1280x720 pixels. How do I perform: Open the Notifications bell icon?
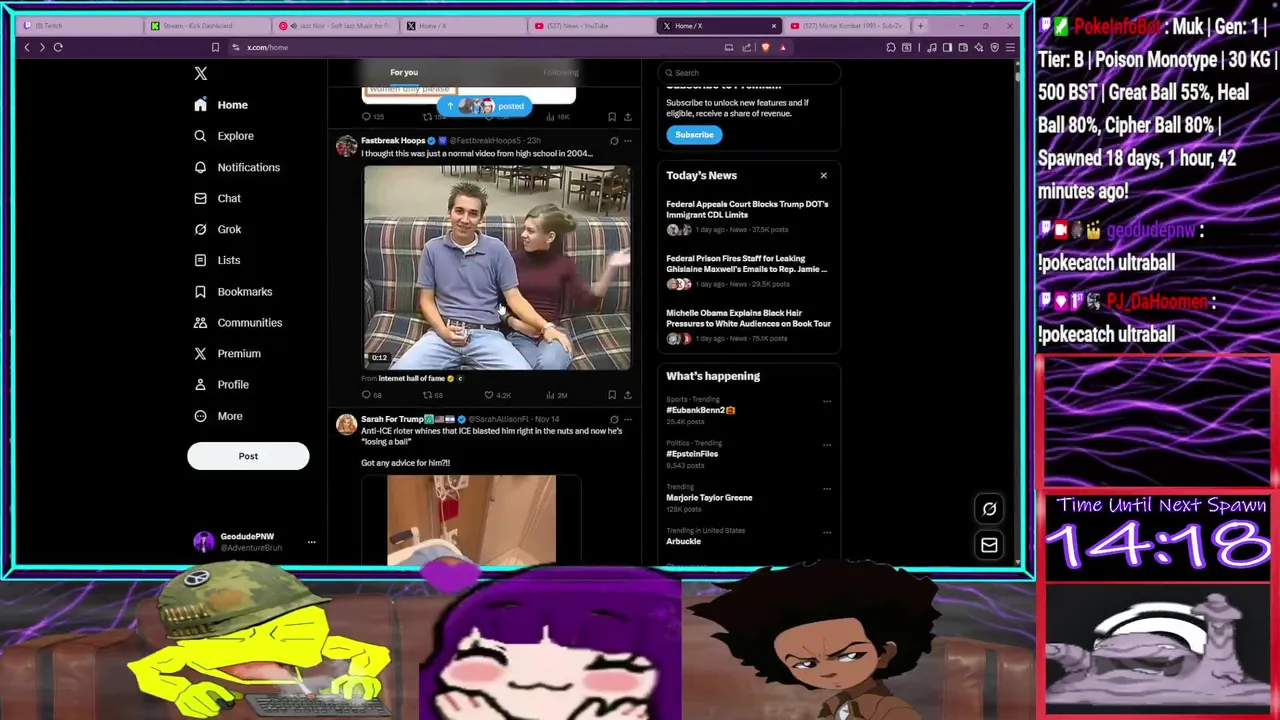[200, 167]
